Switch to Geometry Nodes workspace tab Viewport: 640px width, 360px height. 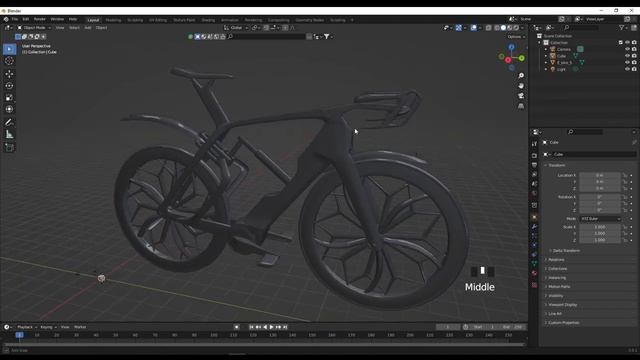click(309, 20)
